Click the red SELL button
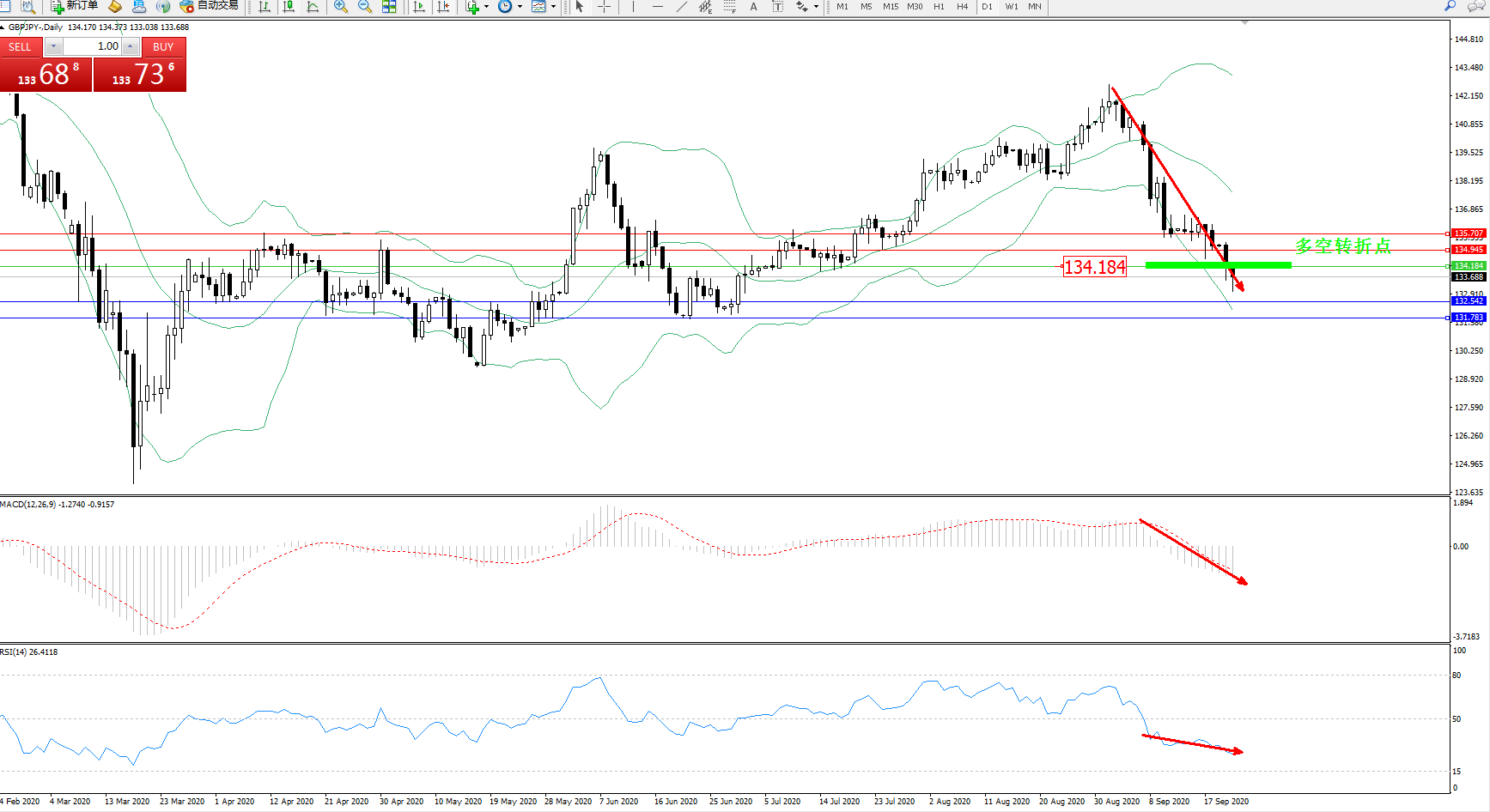 (x=20, y=46)
